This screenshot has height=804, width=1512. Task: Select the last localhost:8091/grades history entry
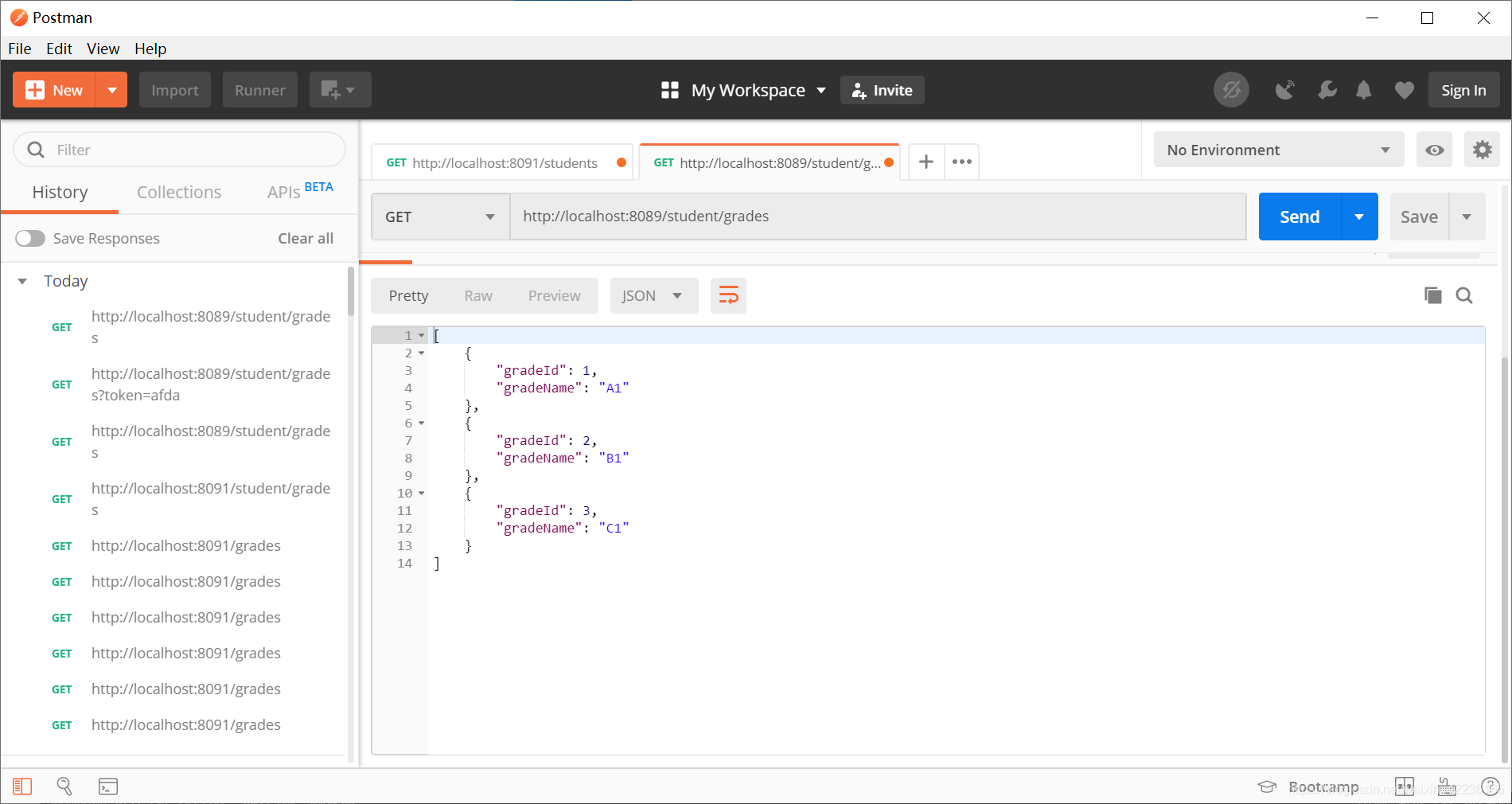(x=186, y=725)
